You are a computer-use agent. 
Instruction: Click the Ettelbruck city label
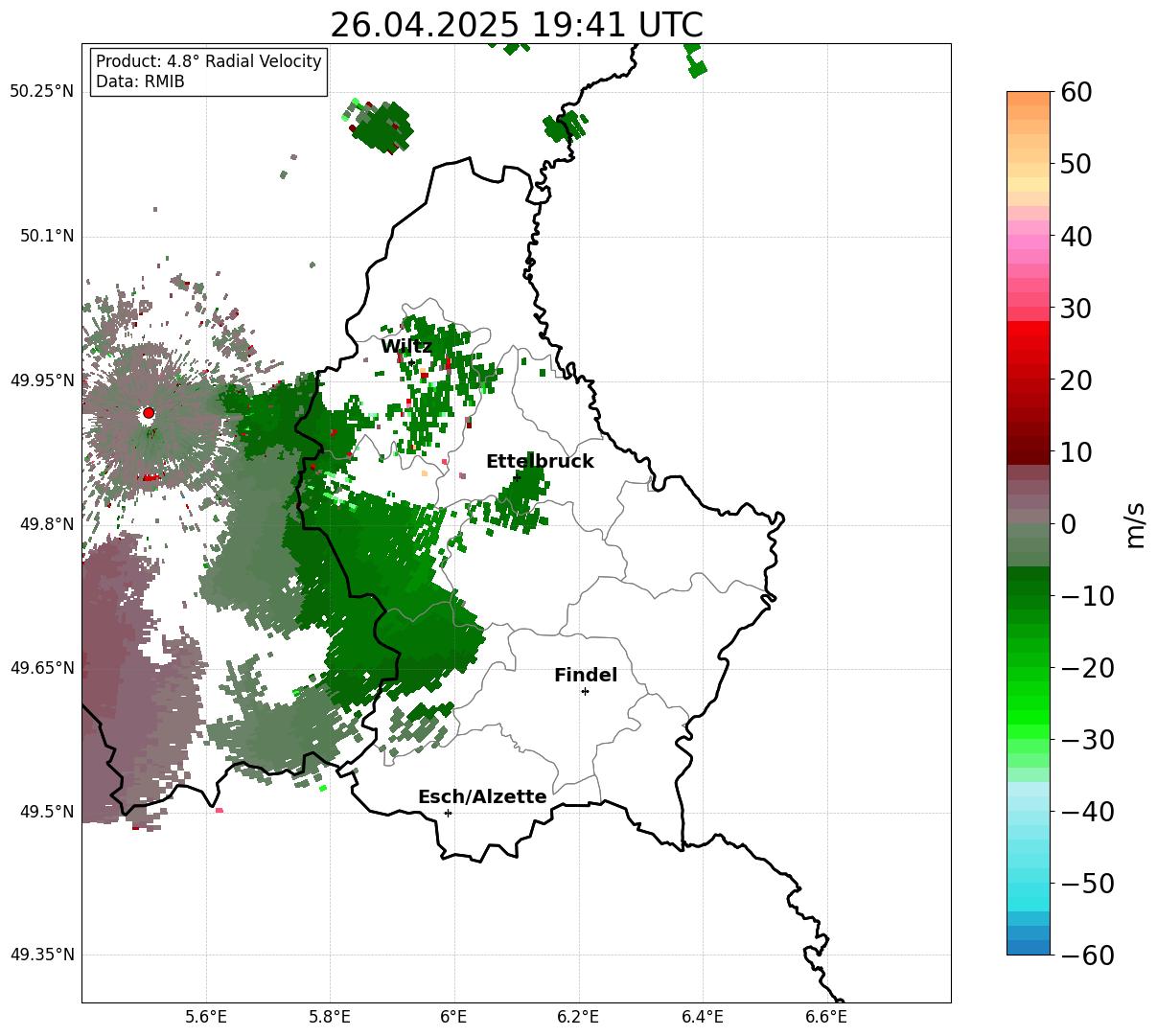coord(540,461)
